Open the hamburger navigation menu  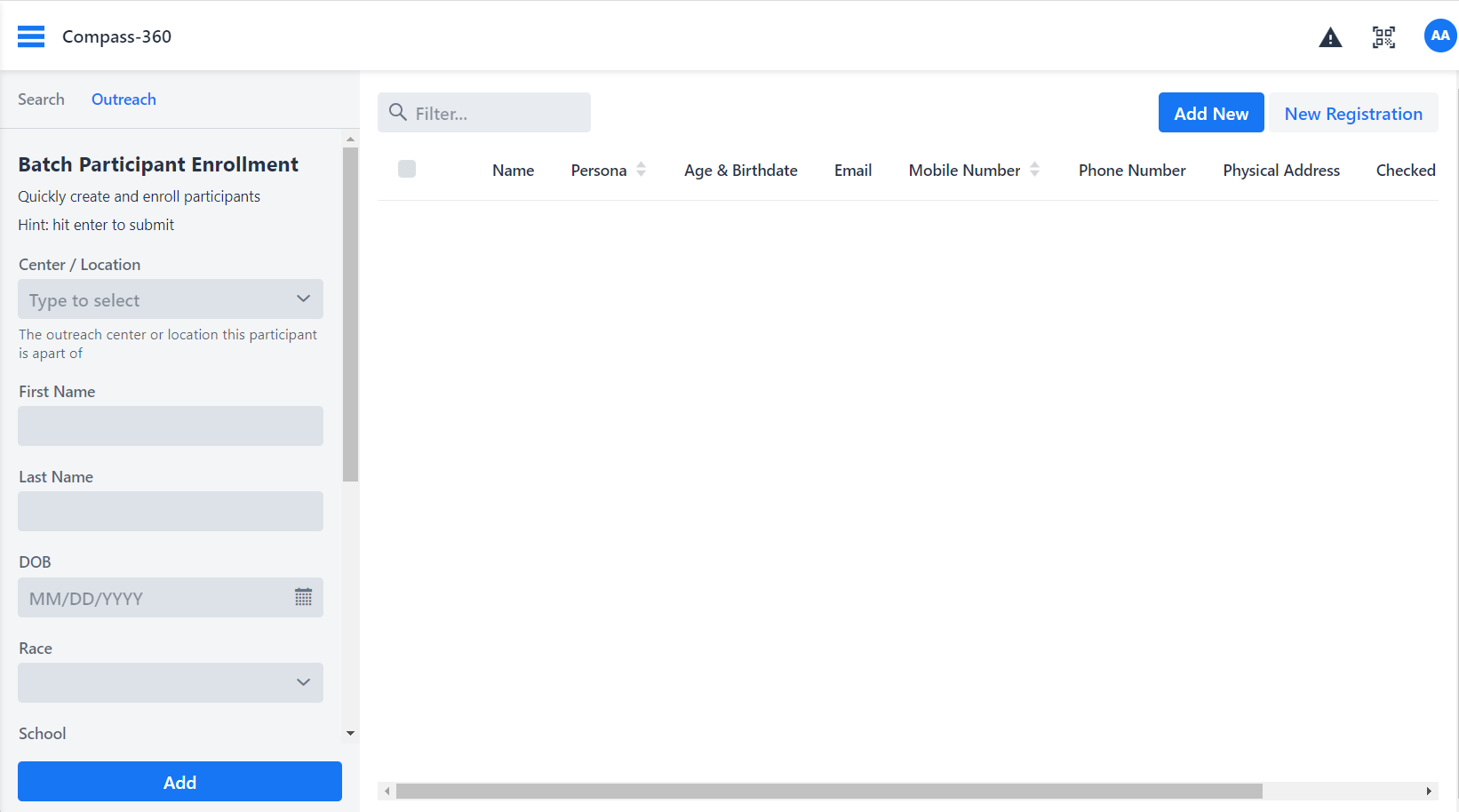(31, 36)
